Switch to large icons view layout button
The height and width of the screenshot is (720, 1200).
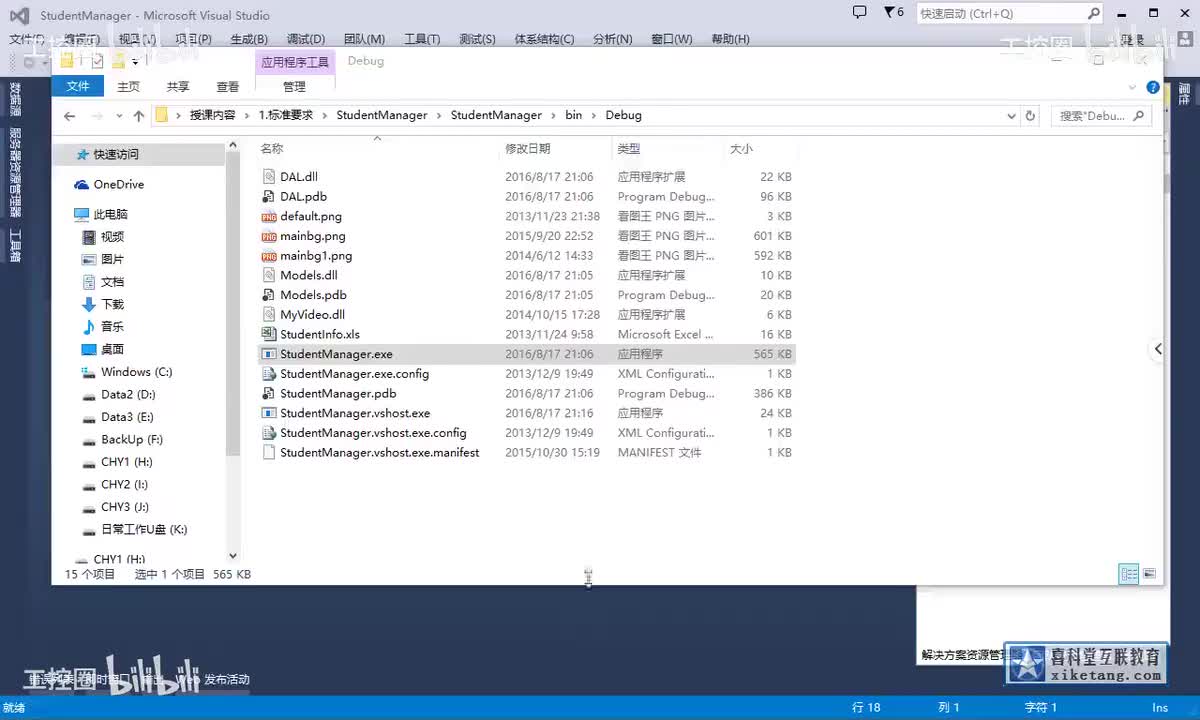point(1150,574)
